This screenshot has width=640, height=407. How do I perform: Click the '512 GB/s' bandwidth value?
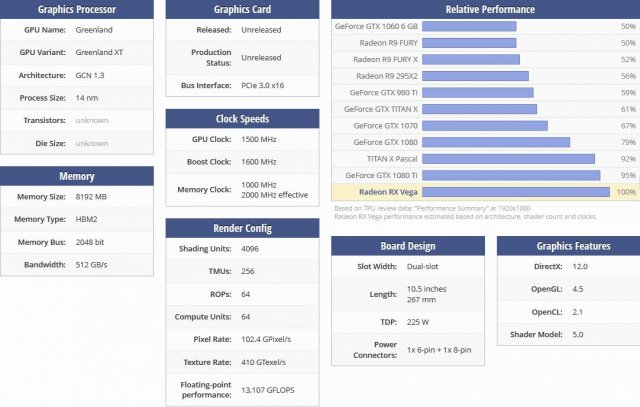91,265
